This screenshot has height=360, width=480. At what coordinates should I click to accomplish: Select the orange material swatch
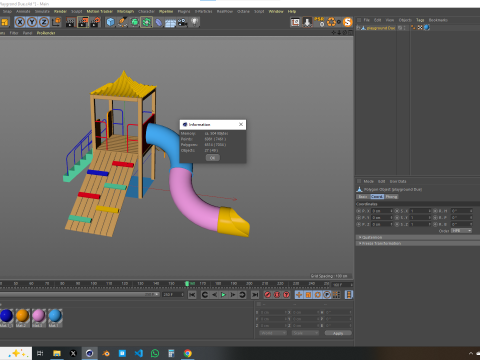click(x=22, y=316)
